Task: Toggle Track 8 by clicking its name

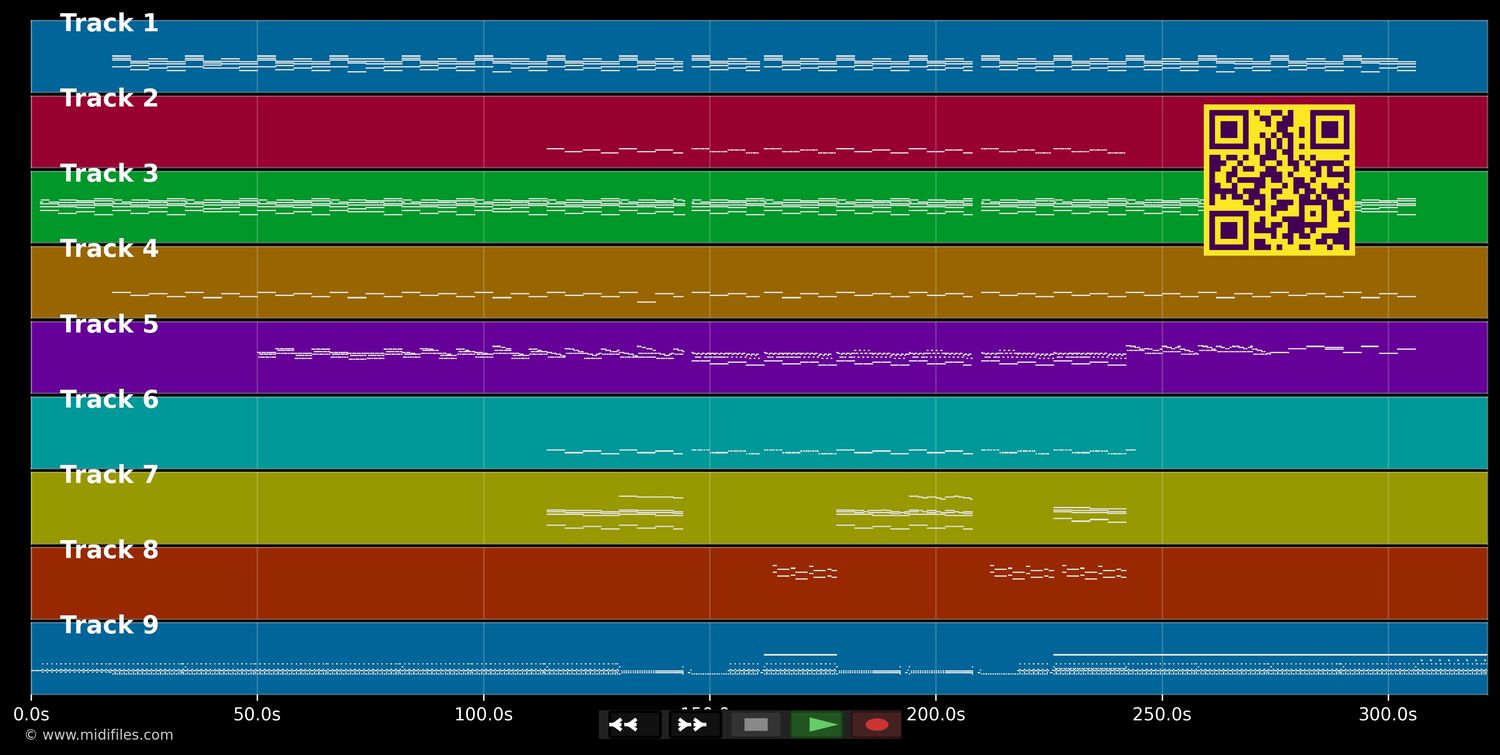Action: pos(108,549)
